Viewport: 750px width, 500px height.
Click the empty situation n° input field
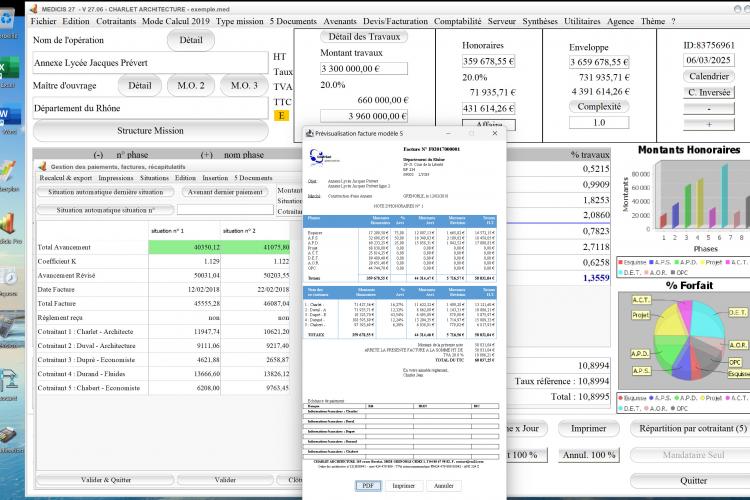click(x=225, y=210)
